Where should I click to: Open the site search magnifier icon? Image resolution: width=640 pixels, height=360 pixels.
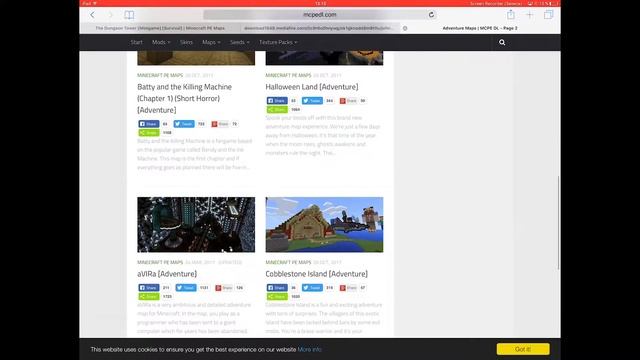[502, 42]
